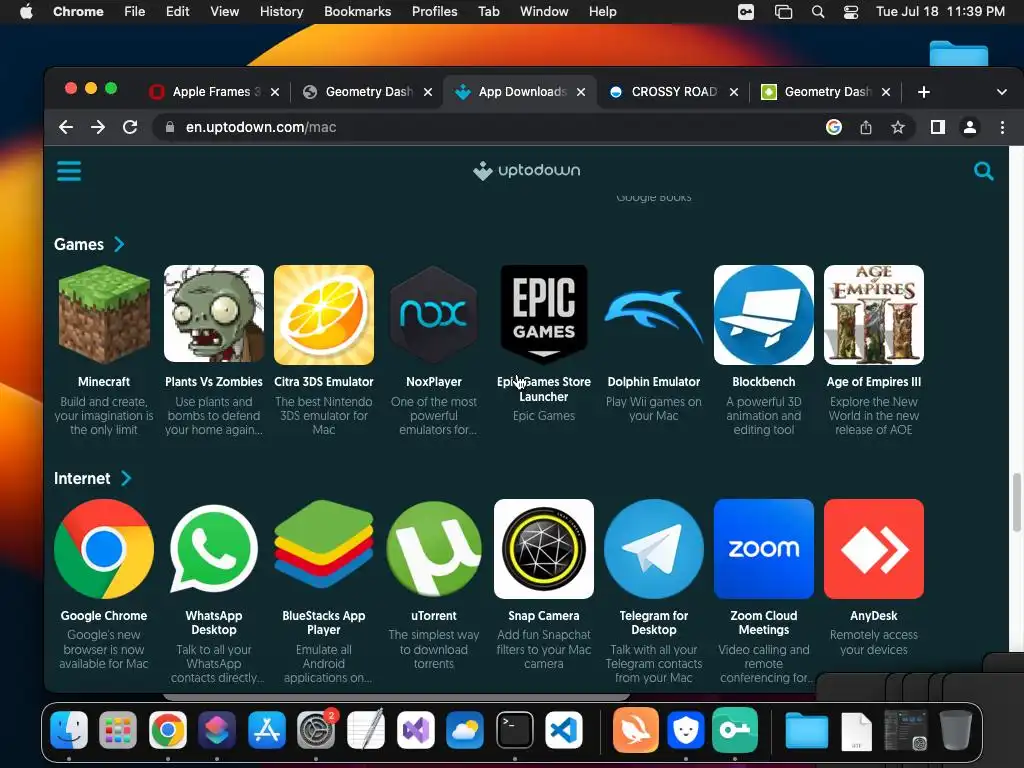This screenshot has width=1024, height=768.
Task: Open Chrome three-dot menu
Action: pos(1002,127)
